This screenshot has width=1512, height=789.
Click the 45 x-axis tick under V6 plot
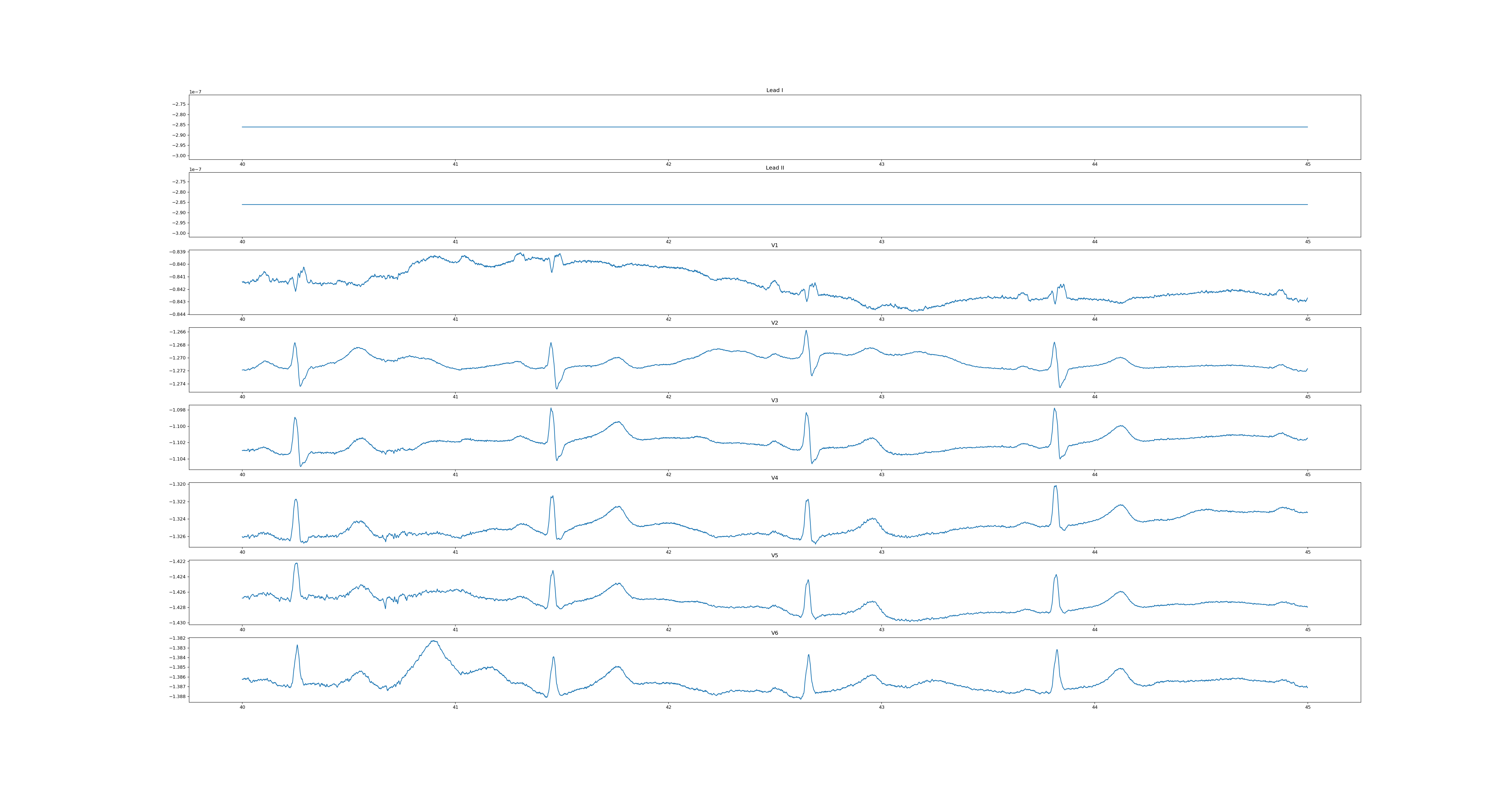tap(1308, 707)
